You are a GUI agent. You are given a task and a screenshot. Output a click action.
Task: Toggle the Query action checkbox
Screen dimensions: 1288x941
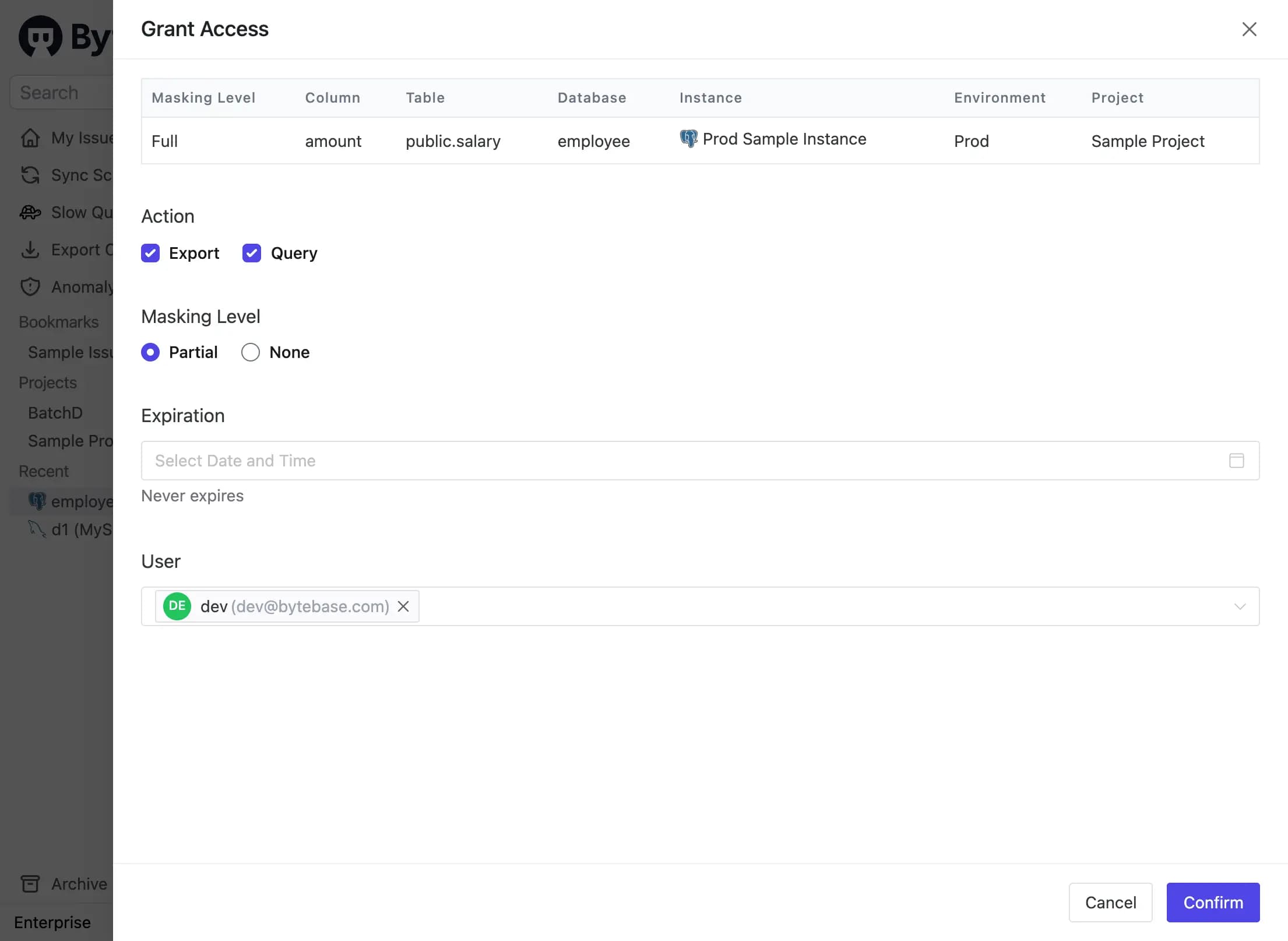251,253
